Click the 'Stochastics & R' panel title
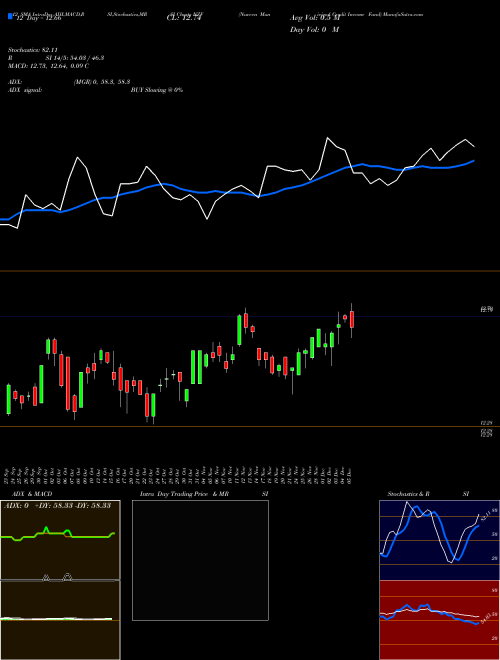The image size is (500, 660). point(409,494)
